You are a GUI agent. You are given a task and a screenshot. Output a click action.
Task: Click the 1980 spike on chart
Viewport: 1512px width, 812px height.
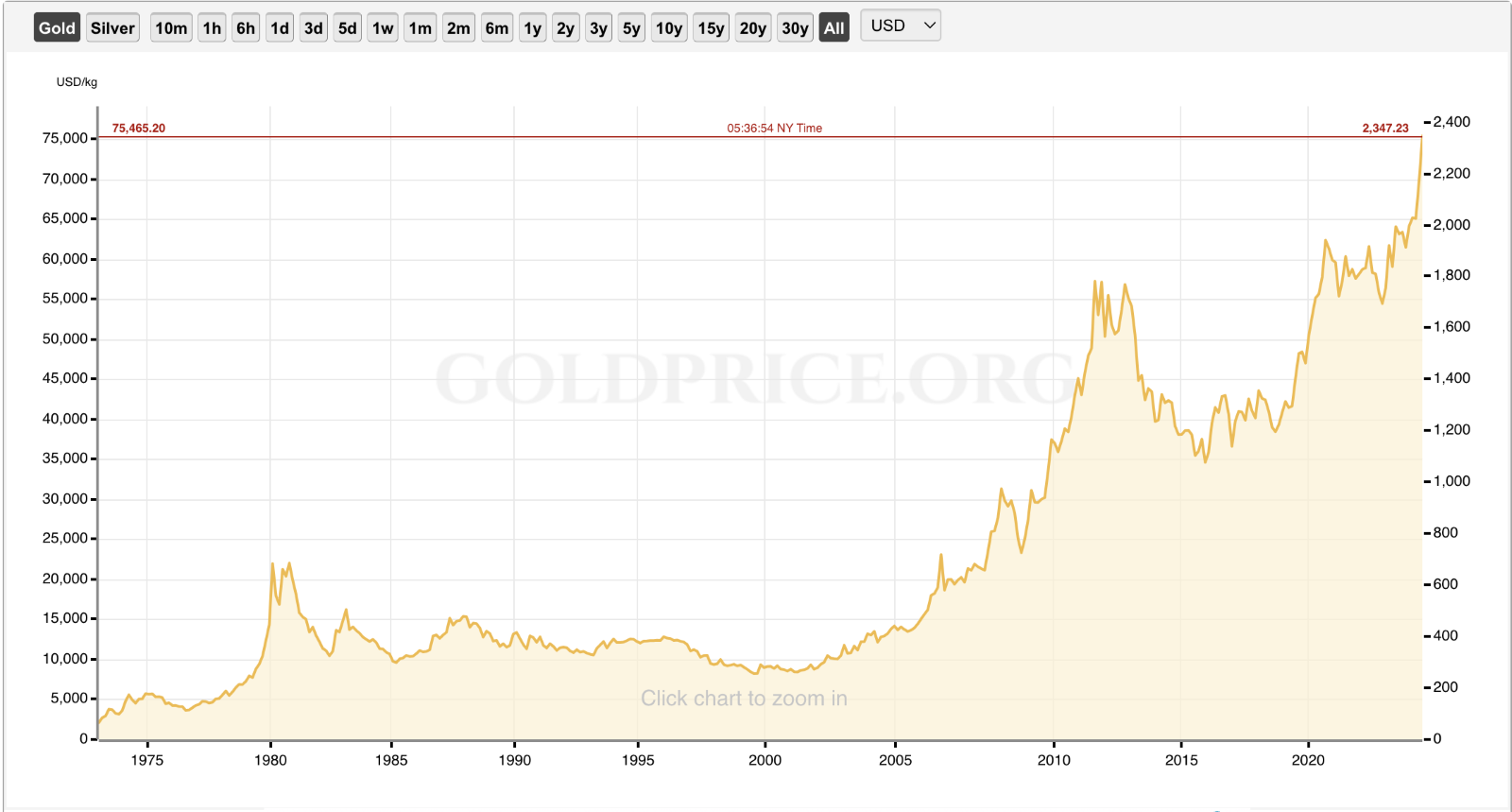coord(273,563)
